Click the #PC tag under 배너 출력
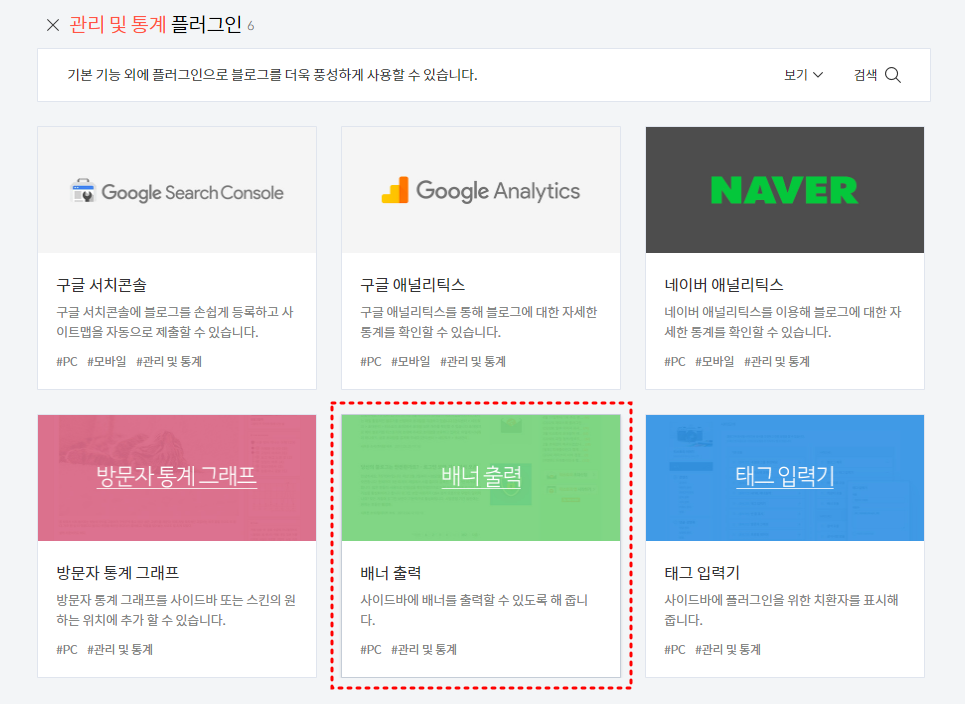 pyautogui.click(x=371, y=648)
